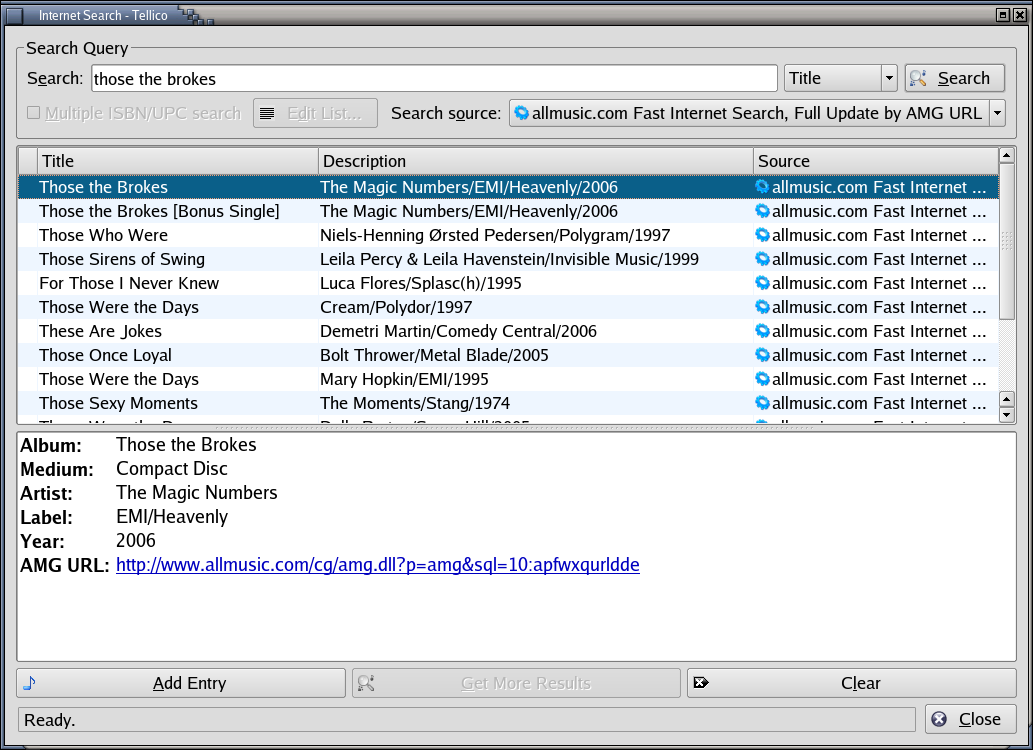Screen dimensions: 1033x750
Task: Click source icon in 'Those the Brokes [Bonus Single]' row
Action: point(762,211)
